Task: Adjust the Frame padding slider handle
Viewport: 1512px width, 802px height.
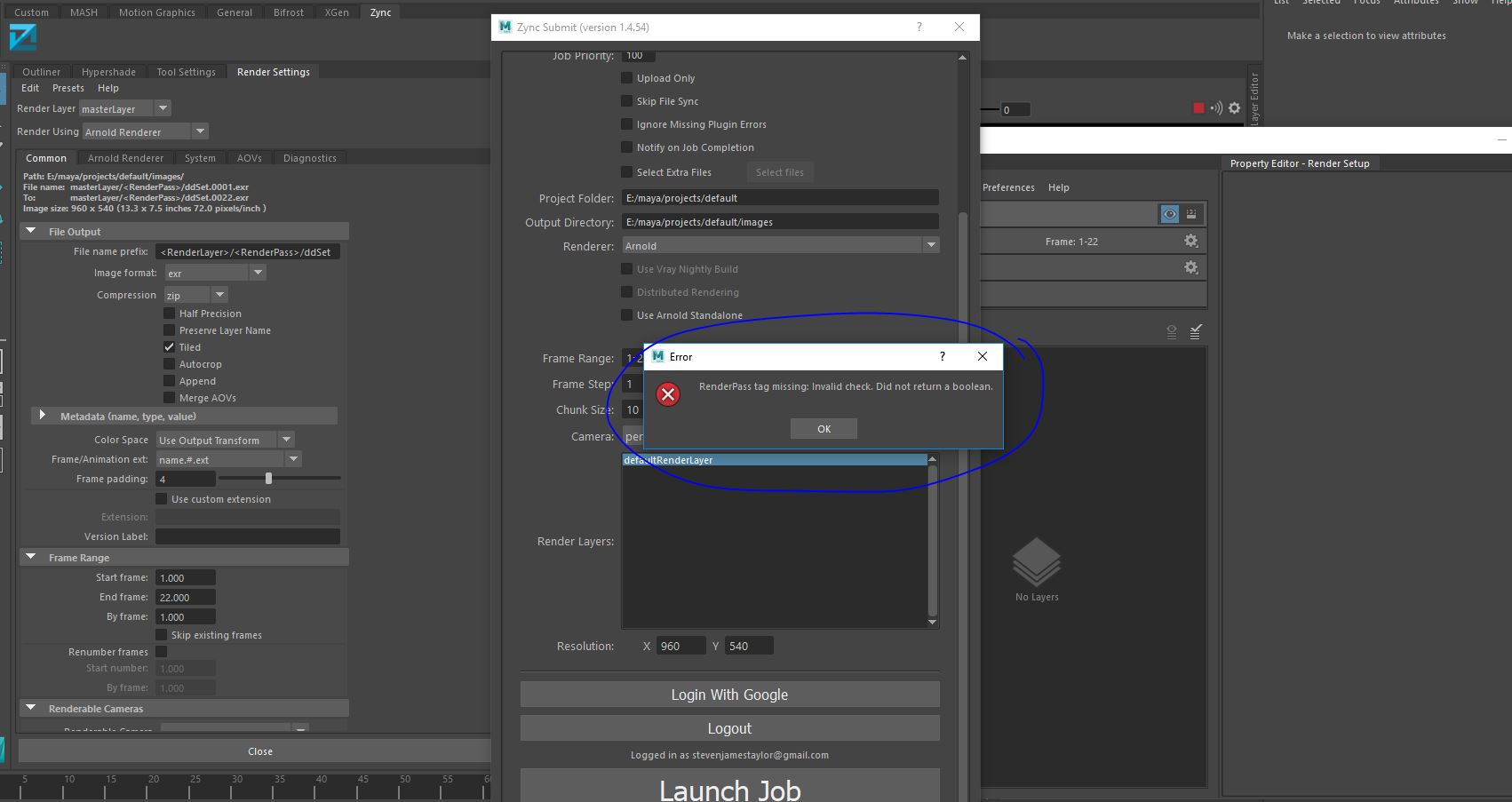Action: tap(268, 479)
